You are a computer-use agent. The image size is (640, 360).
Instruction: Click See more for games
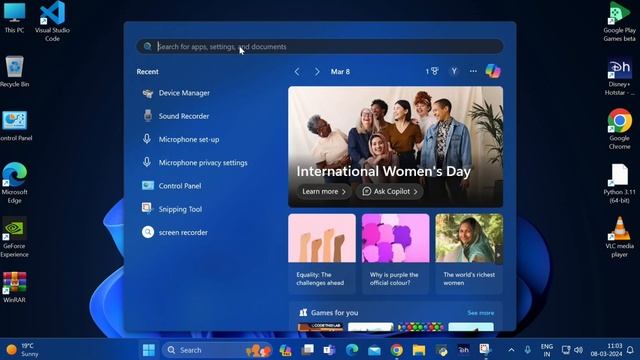click(x=480, y=313)
